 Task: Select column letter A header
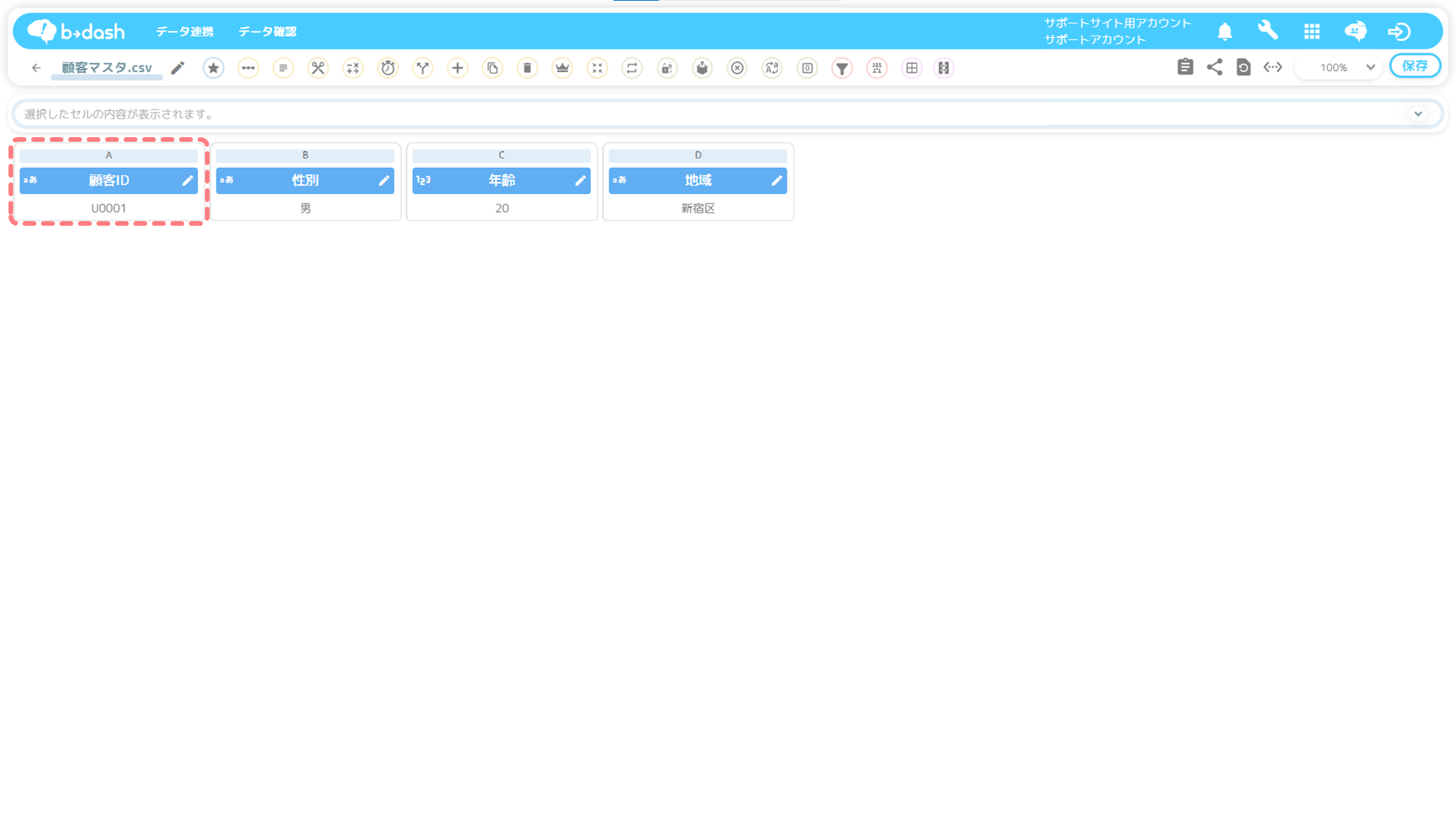point(109,156)
